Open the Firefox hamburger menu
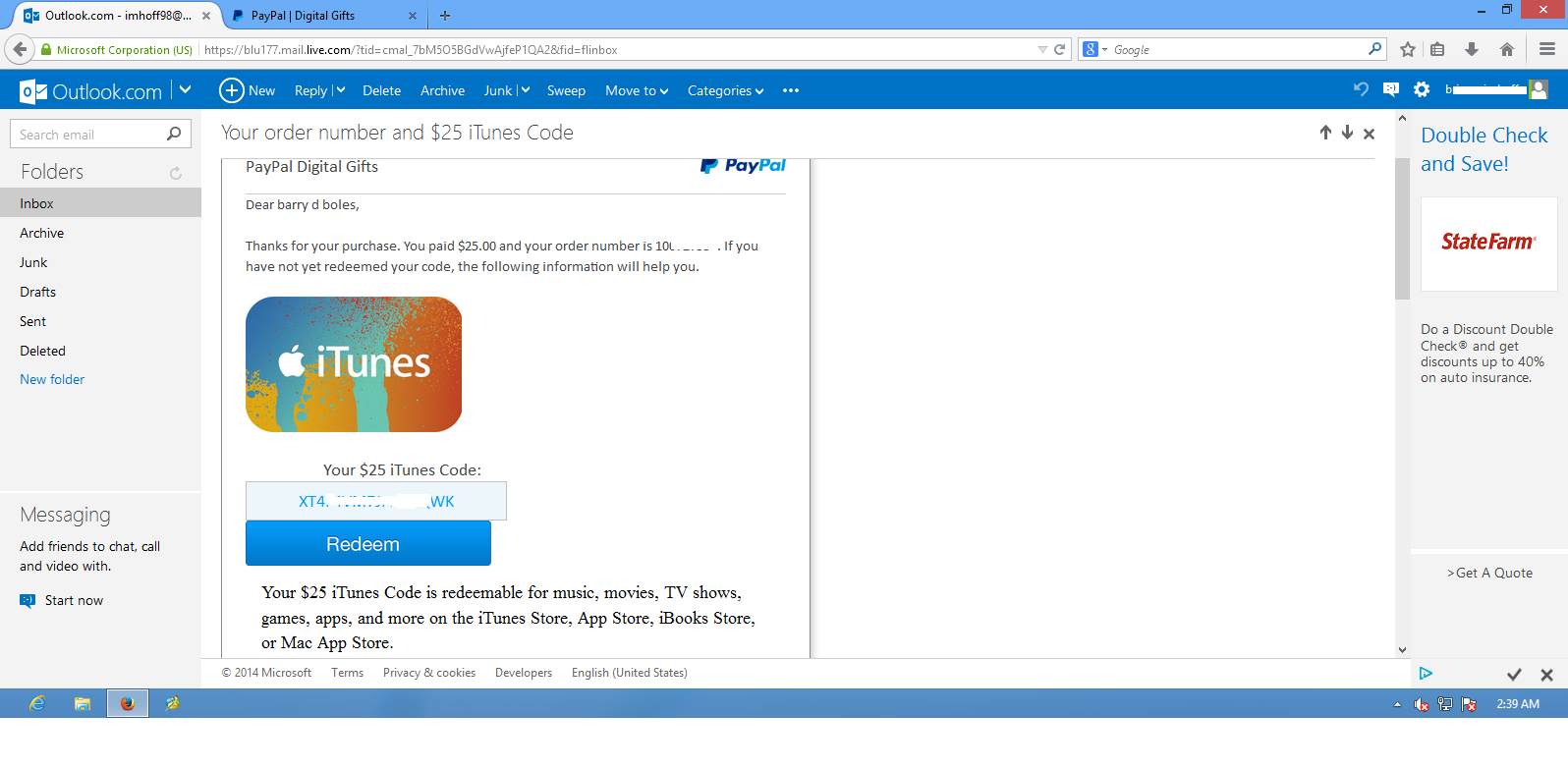The width and height of the screenshot is (1568, 769). point(1546,49)
